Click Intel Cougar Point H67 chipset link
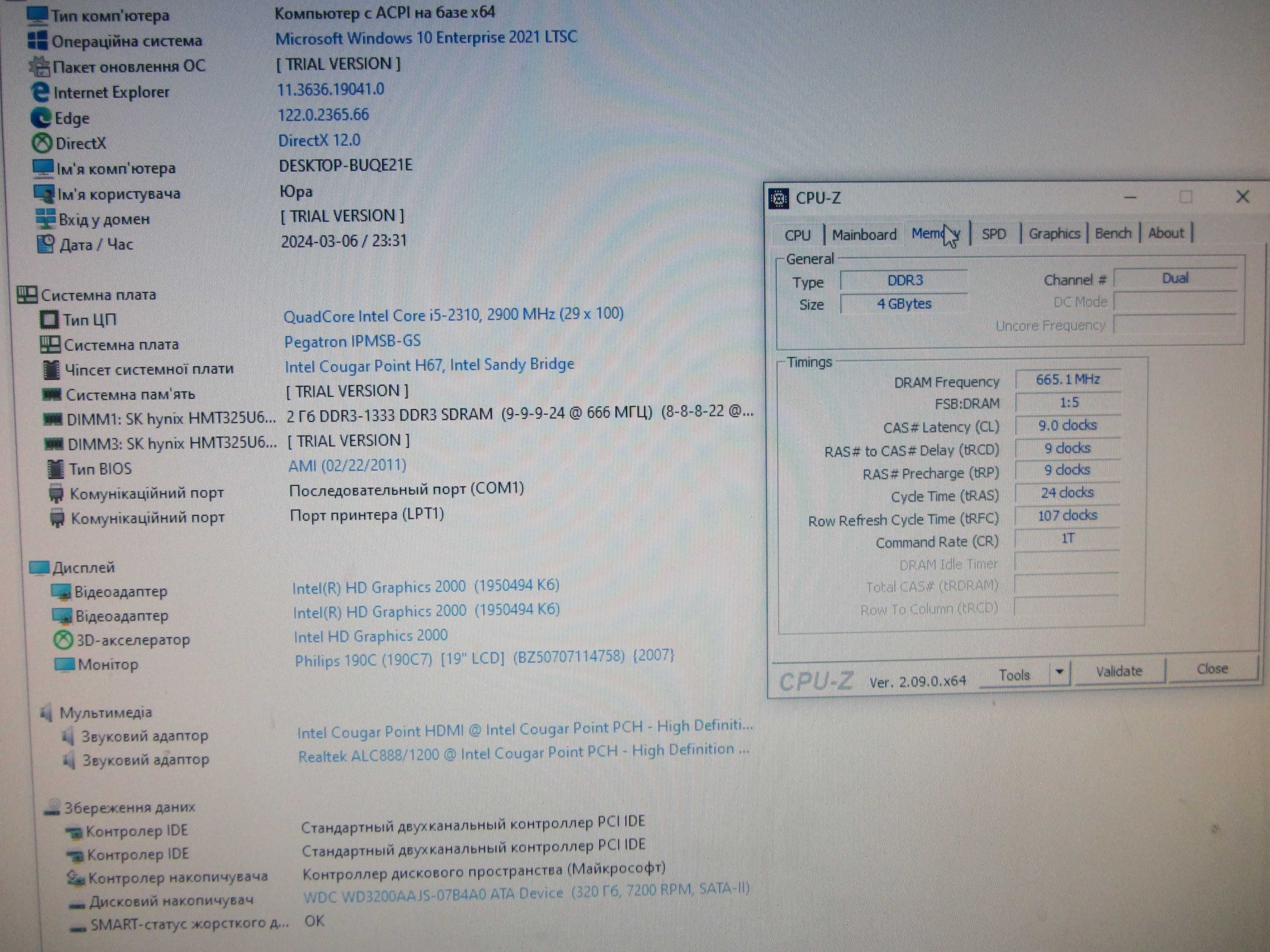 tap(430, 365)
